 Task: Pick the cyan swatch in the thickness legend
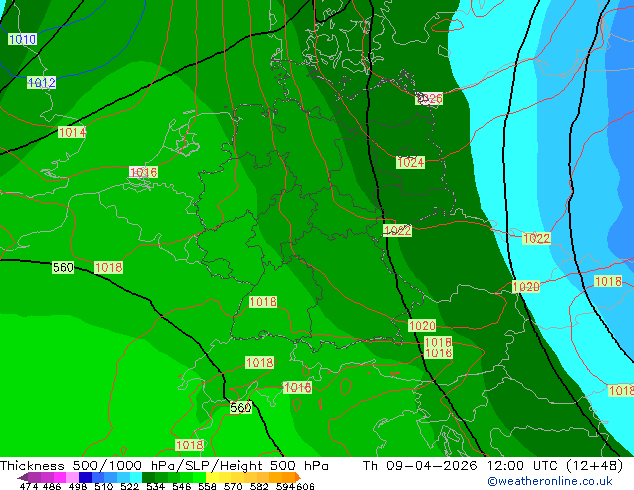click(x=136, y=477)
